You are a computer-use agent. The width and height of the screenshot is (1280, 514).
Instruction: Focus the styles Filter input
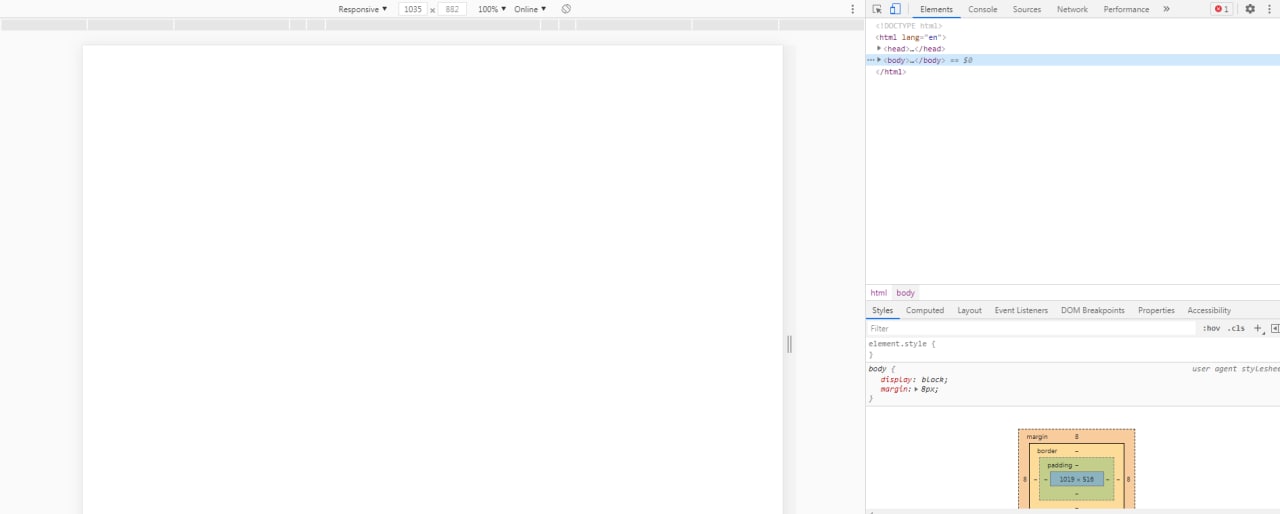(1031, 328)
